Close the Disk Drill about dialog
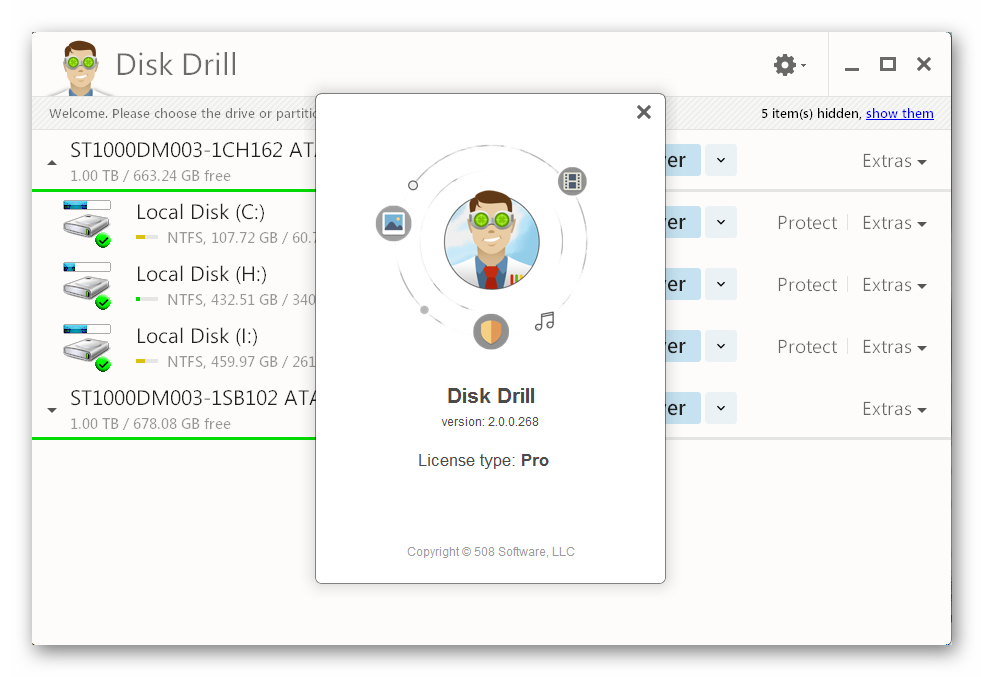This screenshot has width=984, height=677. point(643,112)
